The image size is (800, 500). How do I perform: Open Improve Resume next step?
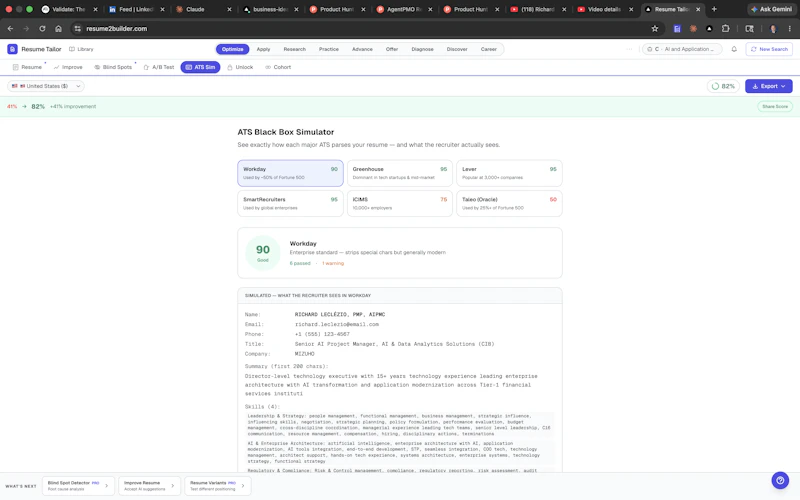click(x=149, y=486)
